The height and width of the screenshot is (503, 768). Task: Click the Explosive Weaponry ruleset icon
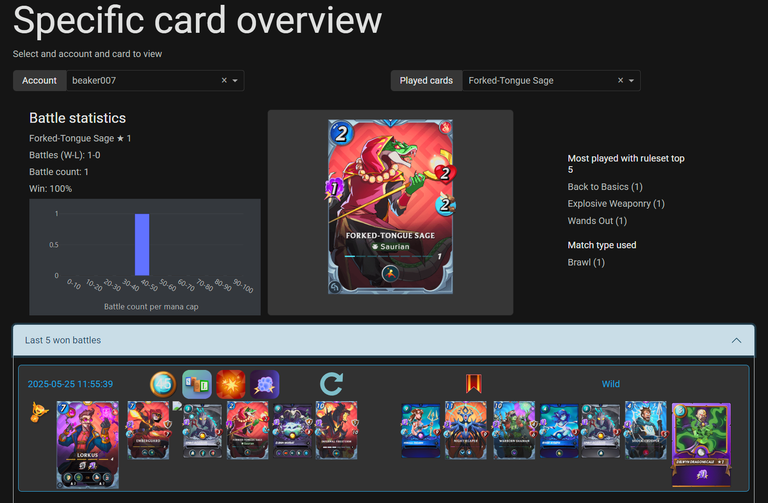click(231, 384)
